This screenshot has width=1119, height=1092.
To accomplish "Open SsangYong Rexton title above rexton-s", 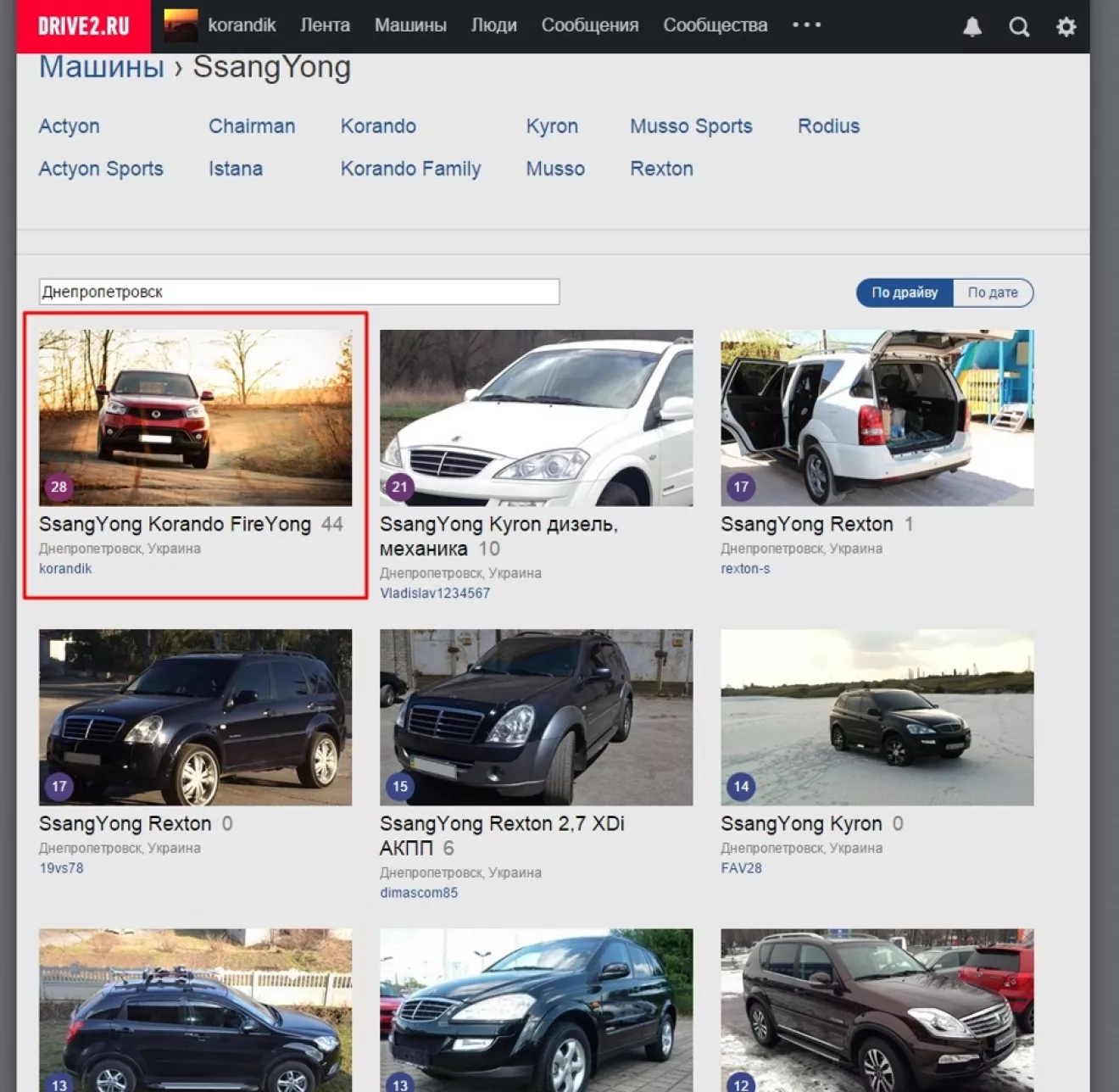I will click(806, 524).
